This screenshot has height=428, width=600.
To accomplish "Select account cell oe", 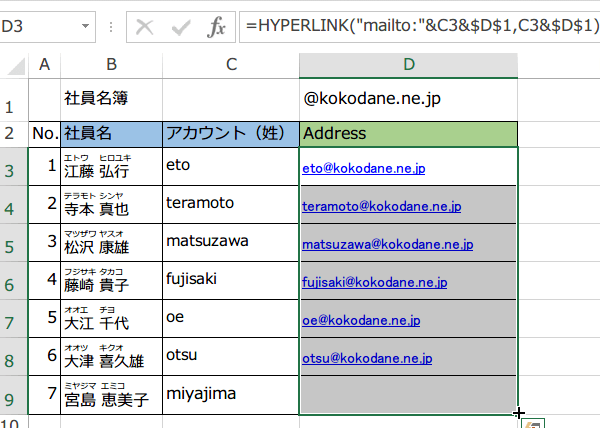I will 231,318.
